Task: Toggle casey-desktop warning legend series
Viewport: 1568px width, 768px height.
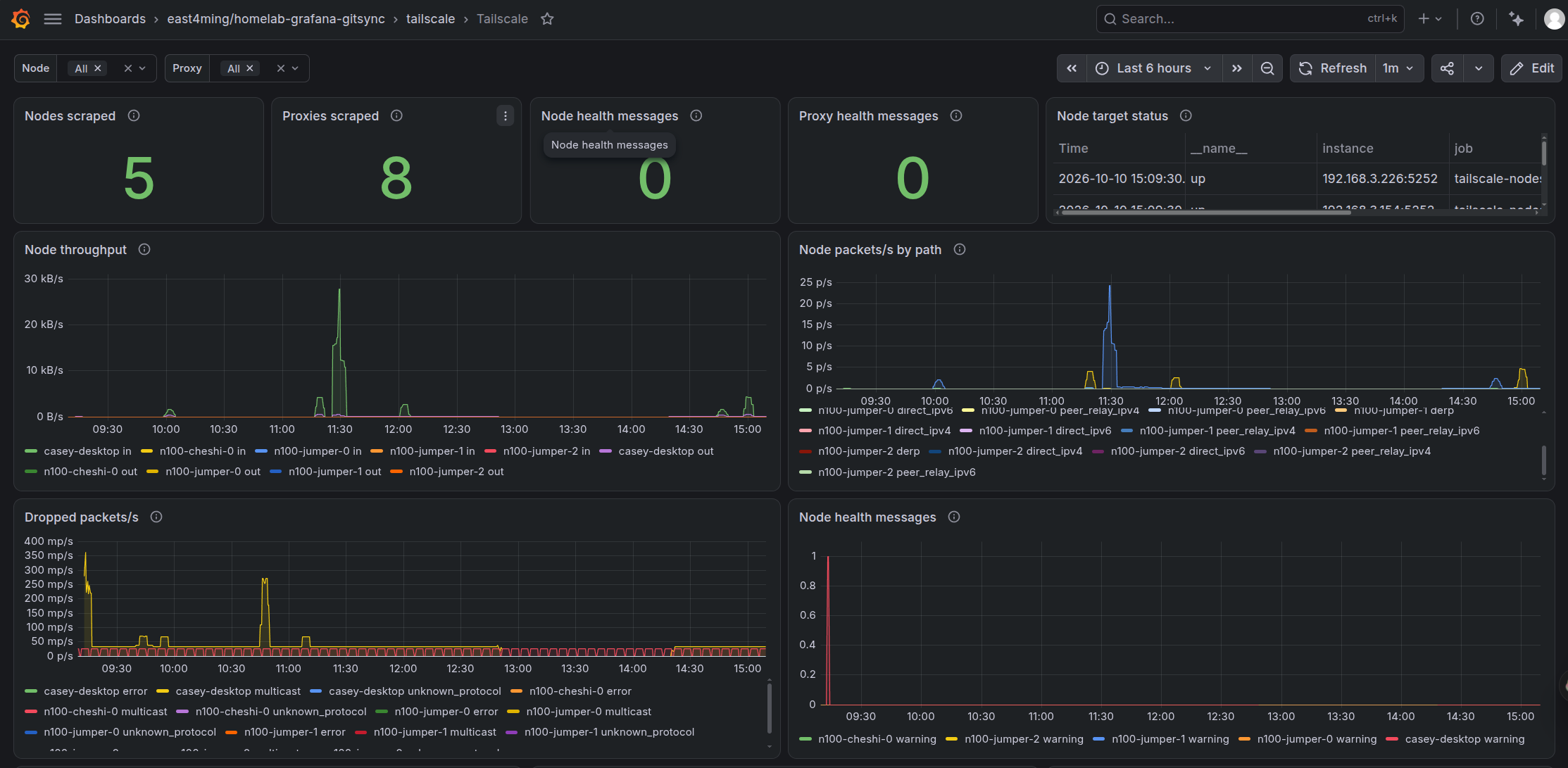Action: tap(1464, 739)
